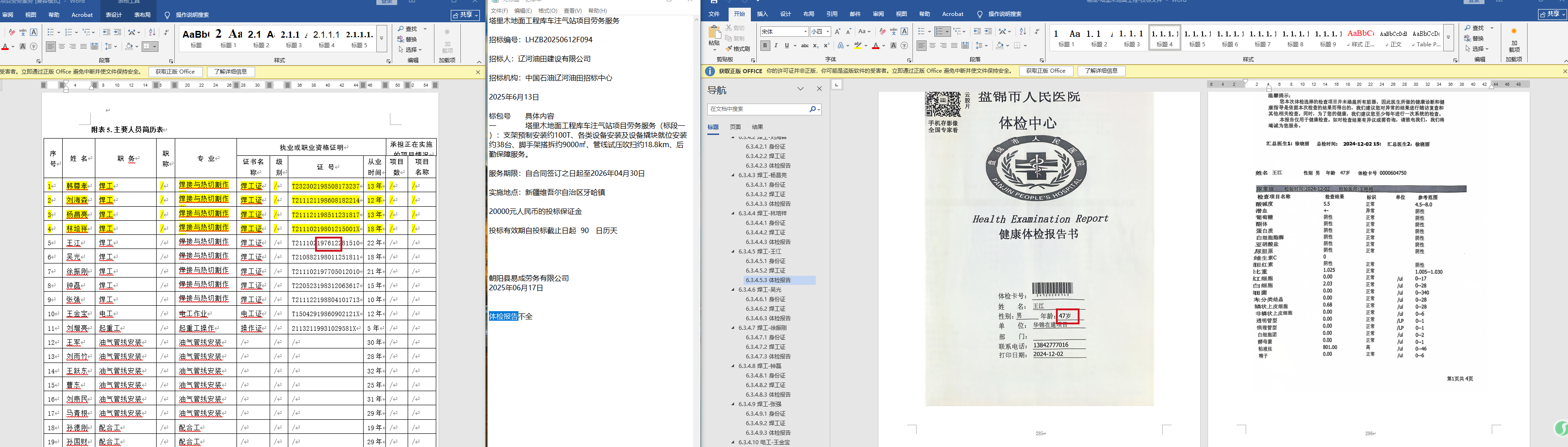Click the sort (A-Z) icon in left Word window

point(152,32)
